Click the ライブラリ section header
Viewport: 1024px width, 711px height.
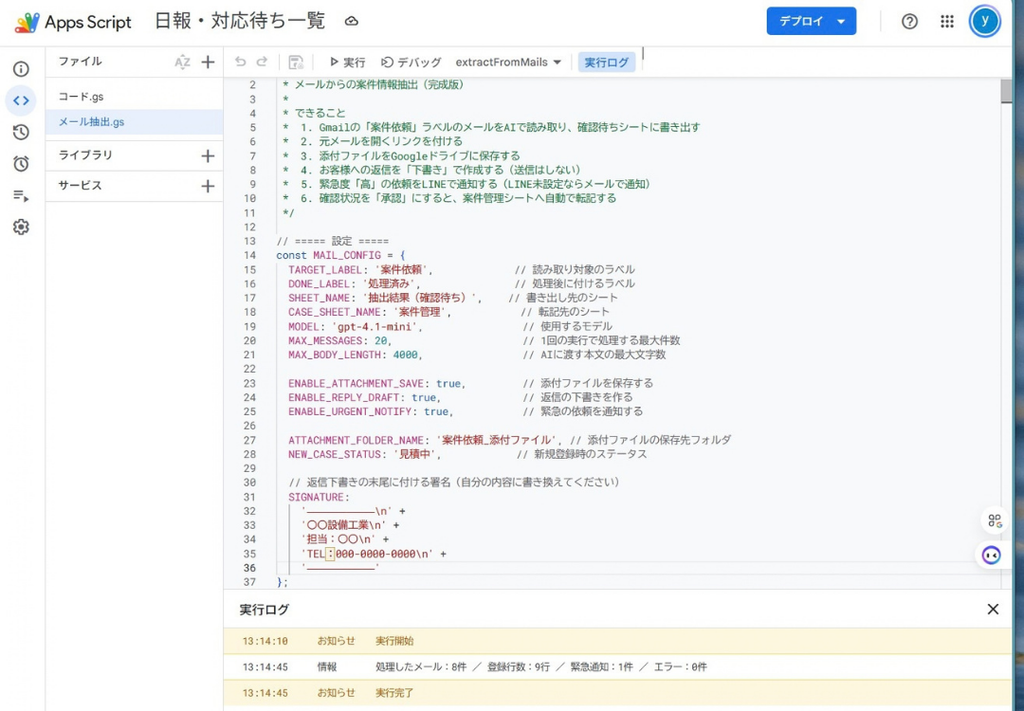[86, 155]
